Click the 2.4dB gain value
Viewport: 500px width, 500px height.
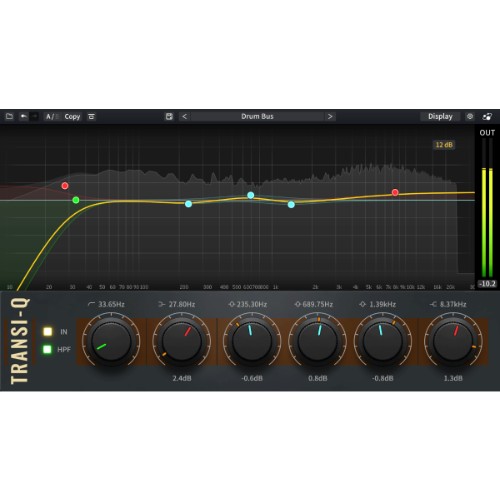click(182, 378)
